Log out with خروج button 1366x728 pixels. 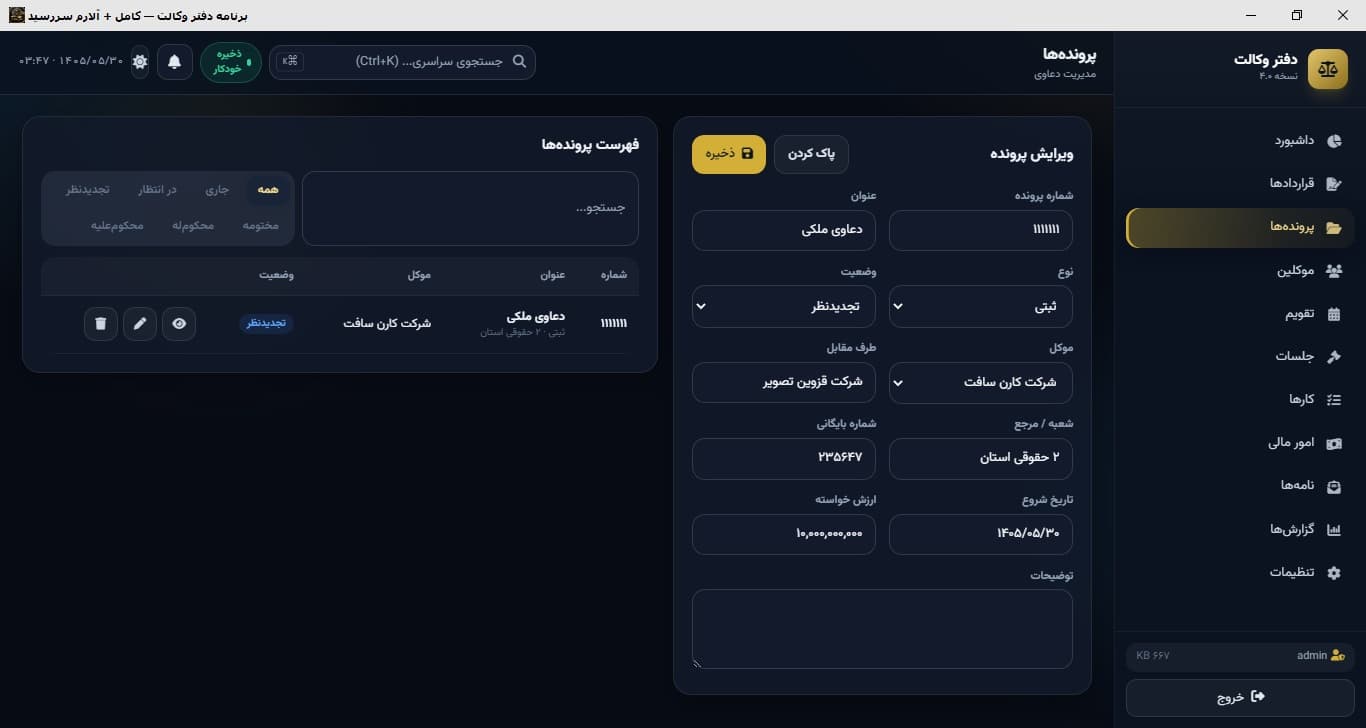[x=1240, y=697]
